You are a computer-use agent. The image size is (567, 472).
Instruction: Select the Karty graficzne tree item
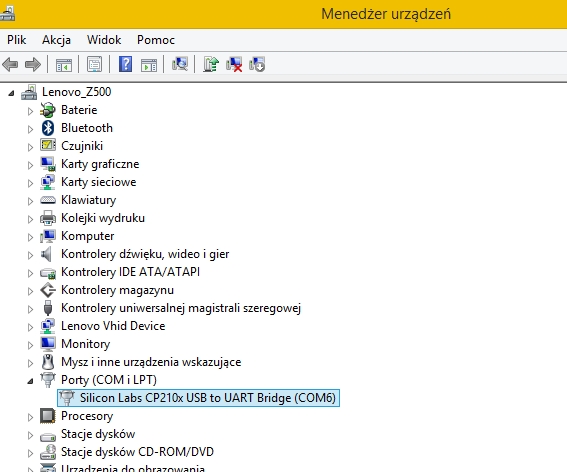[x=100, y=164]
